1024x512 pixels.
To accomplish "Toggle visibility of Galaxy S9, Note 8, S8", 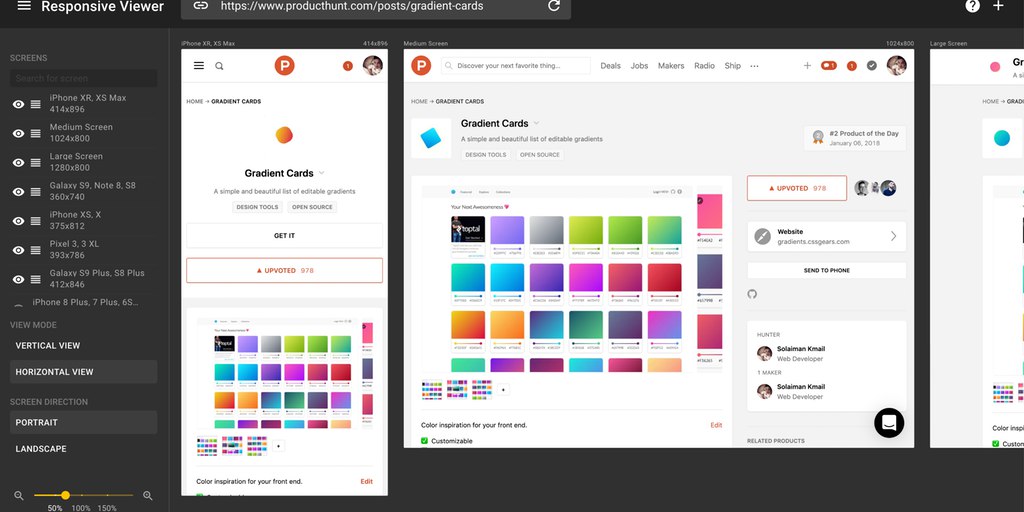I will click(x=18, y=191).
